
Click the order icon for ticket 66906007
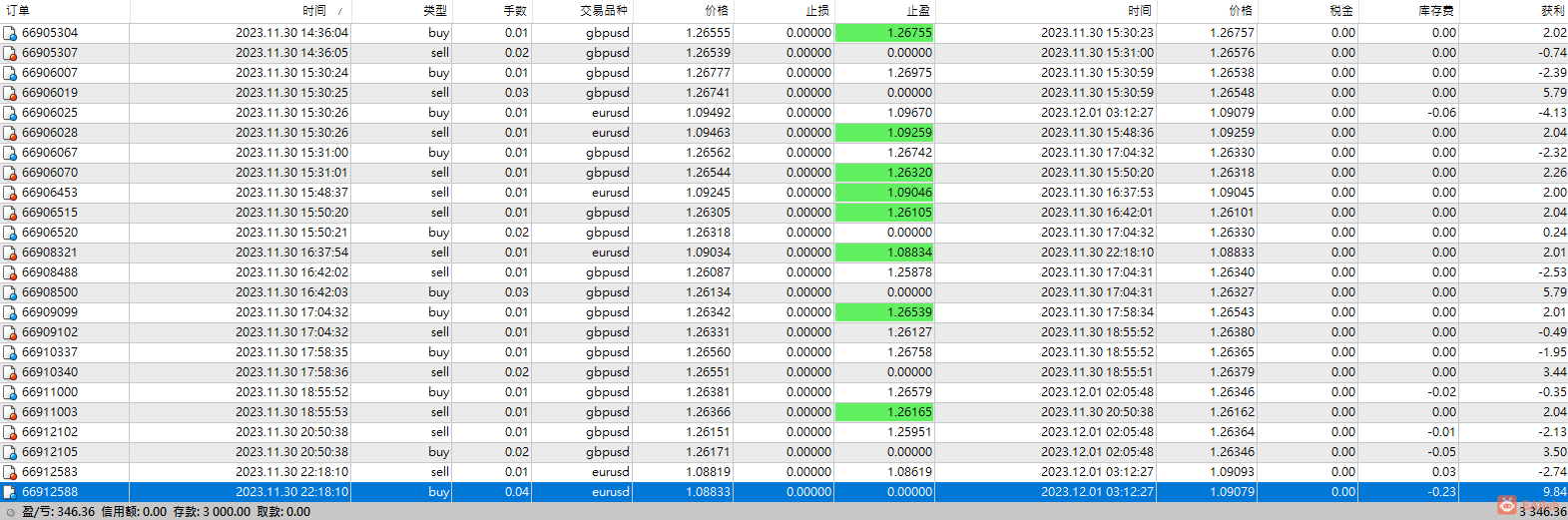[x=10, y=73]
